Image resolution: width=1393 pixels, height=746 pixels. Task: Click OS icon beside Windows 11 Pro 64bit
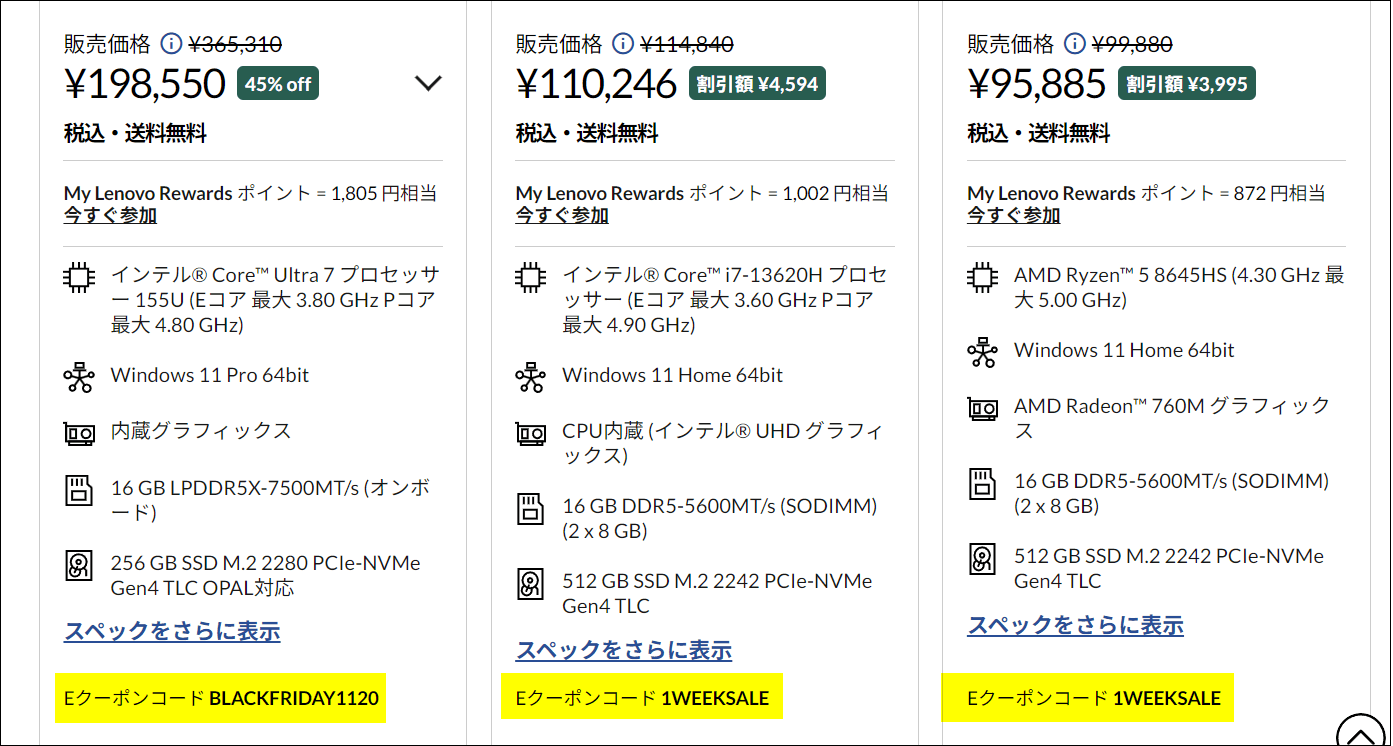click(79, 377)
